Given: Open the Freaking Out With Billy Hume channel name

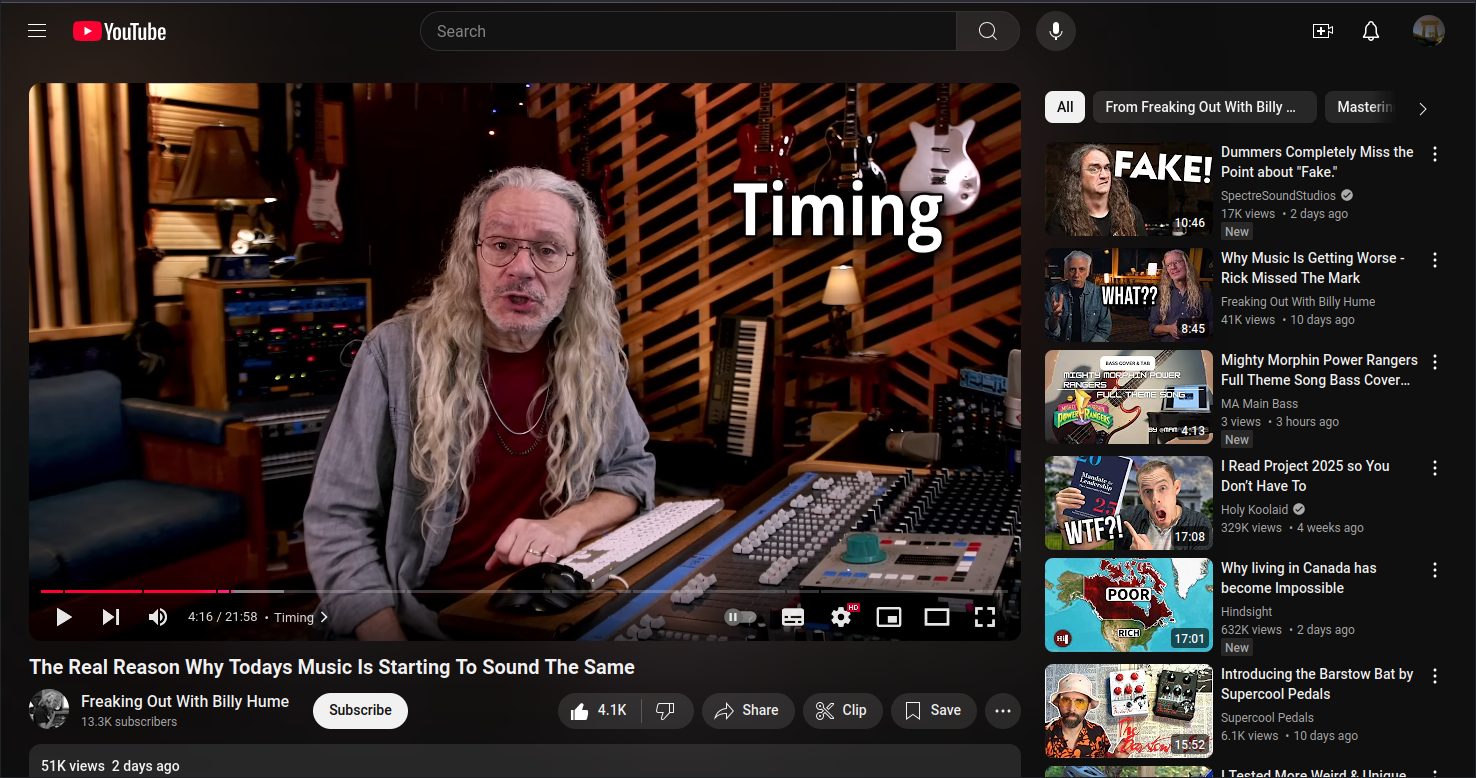Looking at the screenshot, I should coord(185,701).
